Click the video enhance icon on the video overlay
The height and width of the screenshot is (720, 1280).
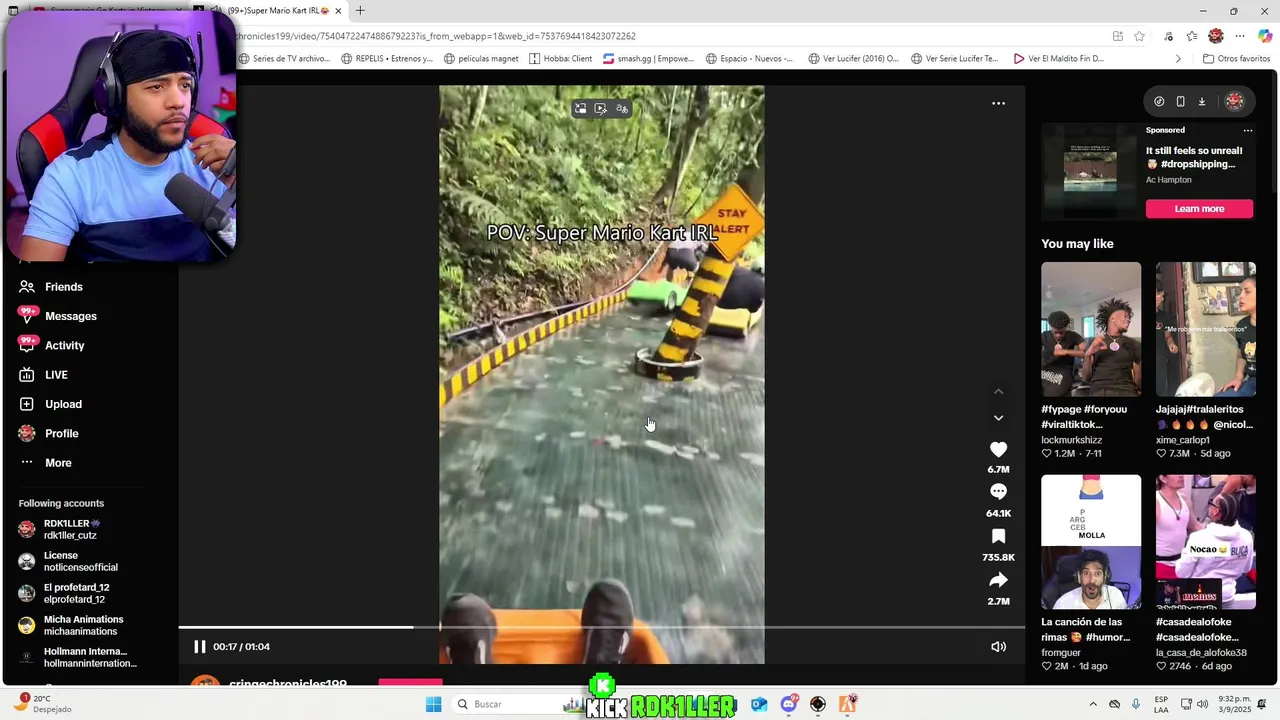[600, 109]
